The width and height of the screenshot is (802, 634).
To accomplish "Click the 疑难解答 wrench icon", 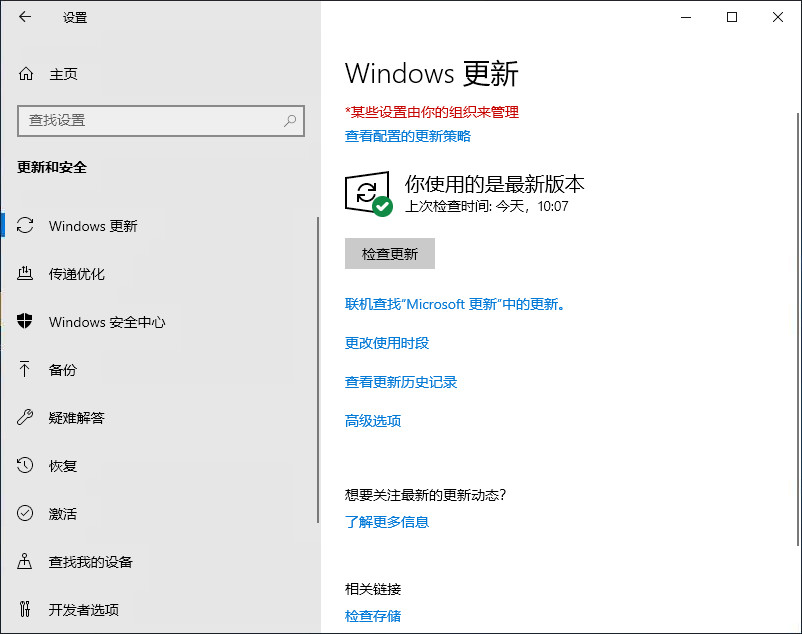I will 25,417.
